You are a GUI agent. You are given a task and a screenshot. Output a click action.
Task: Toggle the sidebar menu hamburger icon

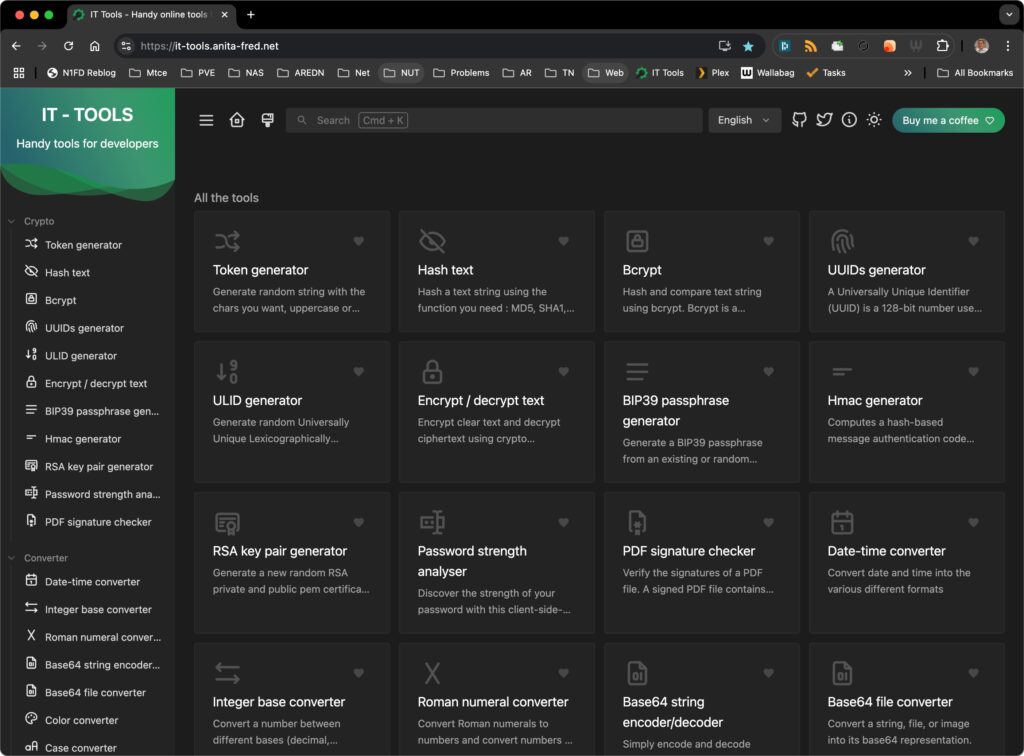[206, 120]
